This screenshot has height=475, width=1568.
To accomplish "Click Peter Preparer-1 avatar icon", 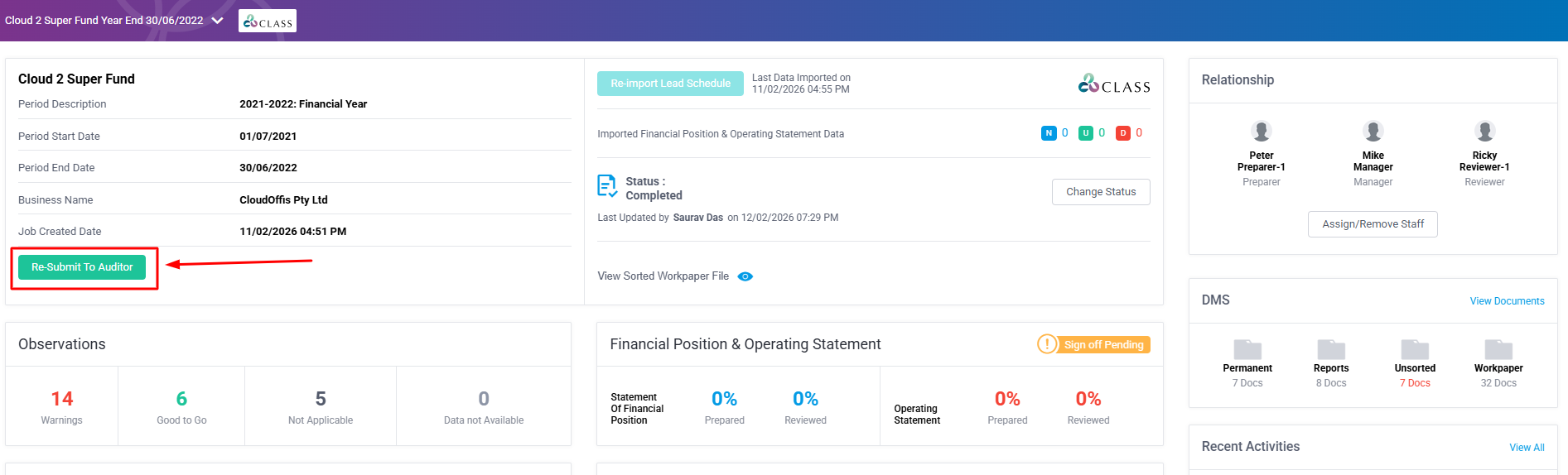I will [x=1261, y=131].
